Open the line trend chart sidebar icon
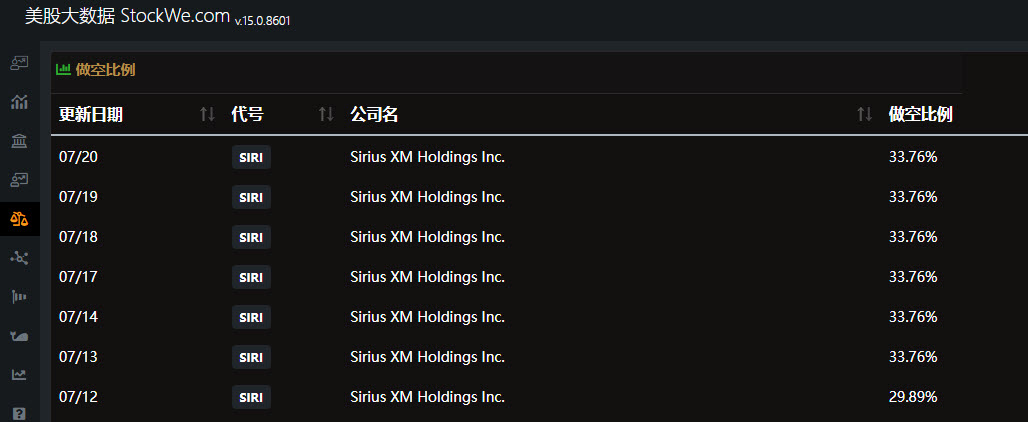This screenshot has width=1028, height=422. (20, 375)
